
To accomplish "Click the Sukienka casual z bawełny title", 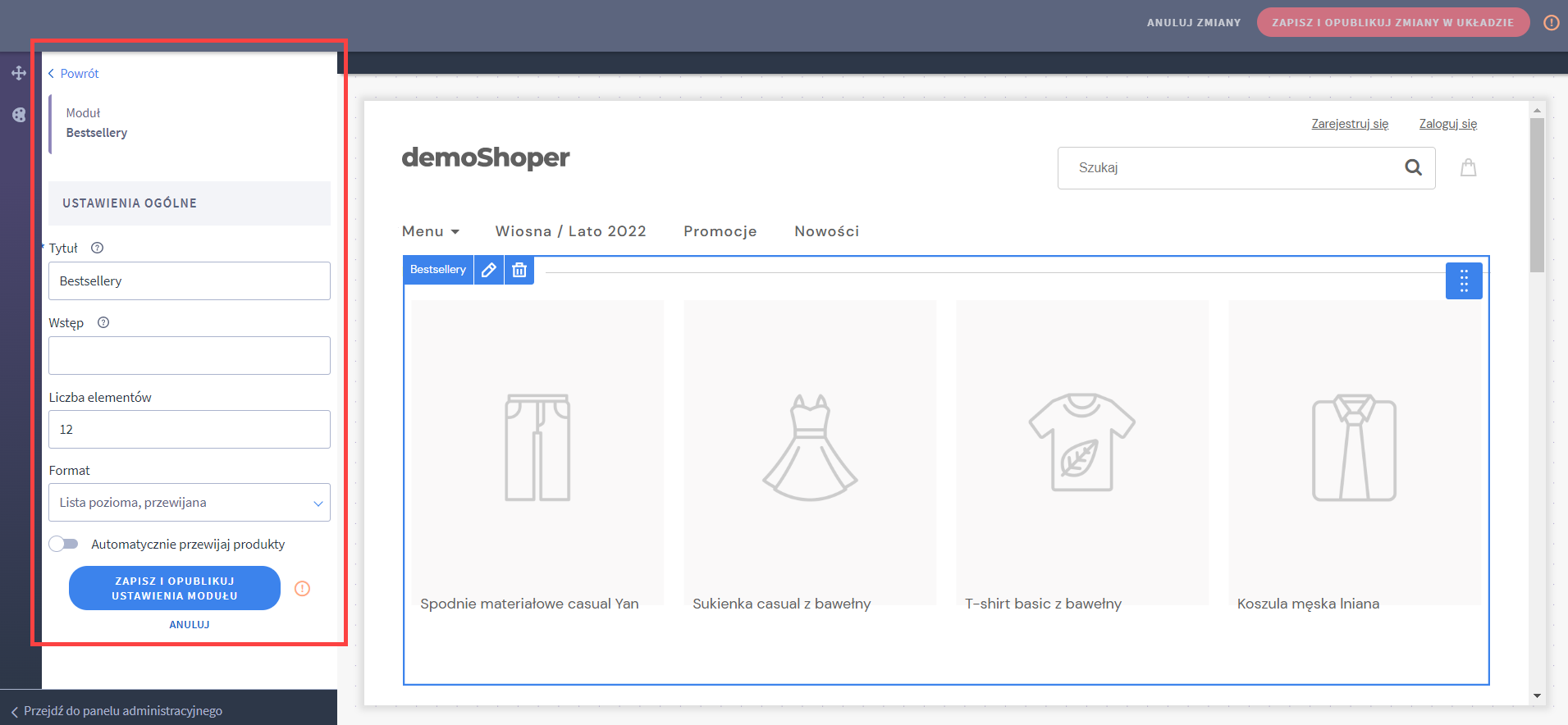I will coord(781,604).
